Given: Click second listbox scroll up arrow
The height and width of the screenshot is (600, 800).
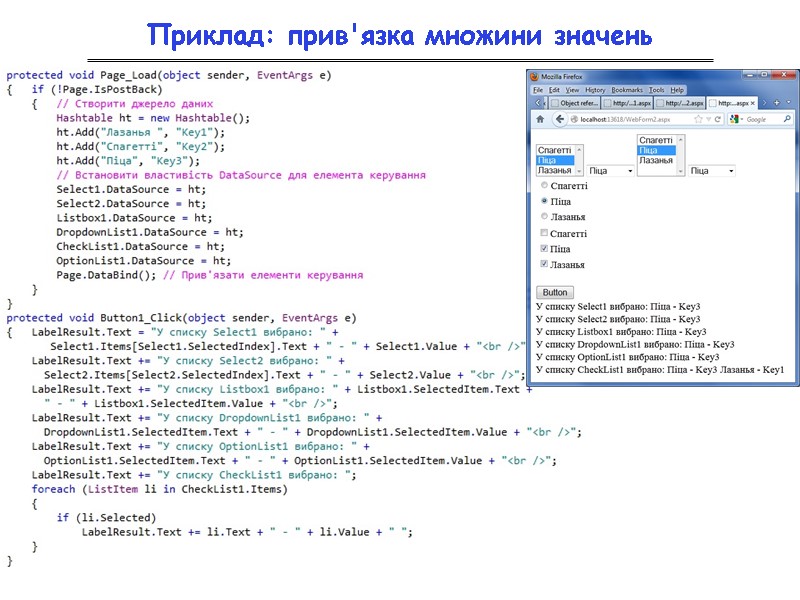Looking at the screenshot, I should (x=680, y=139).
